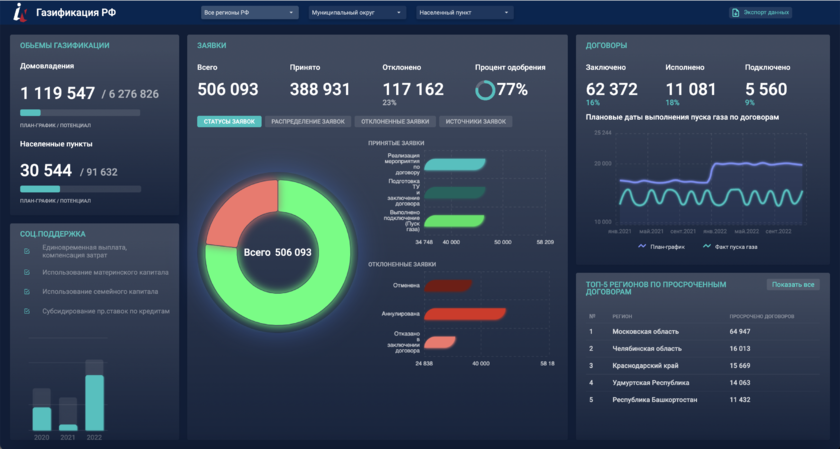Click icon beside Единовременная выплата item
This screenshot has height=449, width=840.
pyautogui.click(x=27, y=250)
